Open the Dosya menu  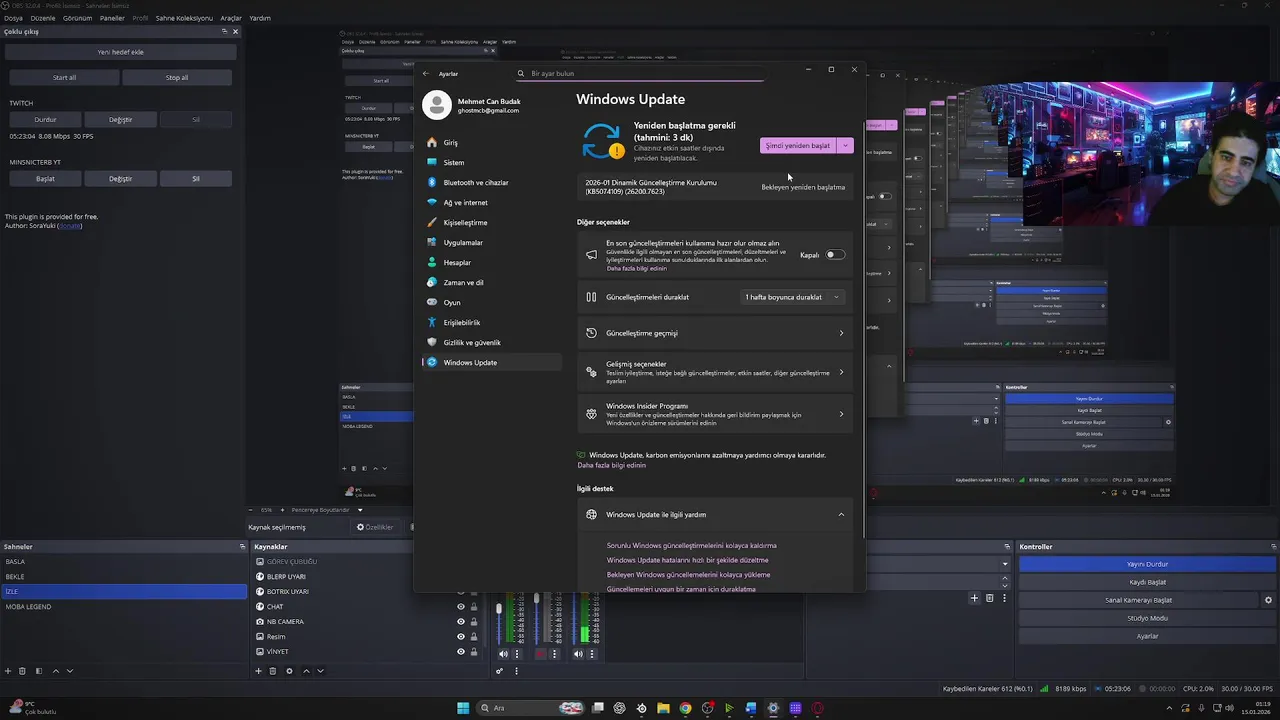pyautogui.click(x=13, y=18)
